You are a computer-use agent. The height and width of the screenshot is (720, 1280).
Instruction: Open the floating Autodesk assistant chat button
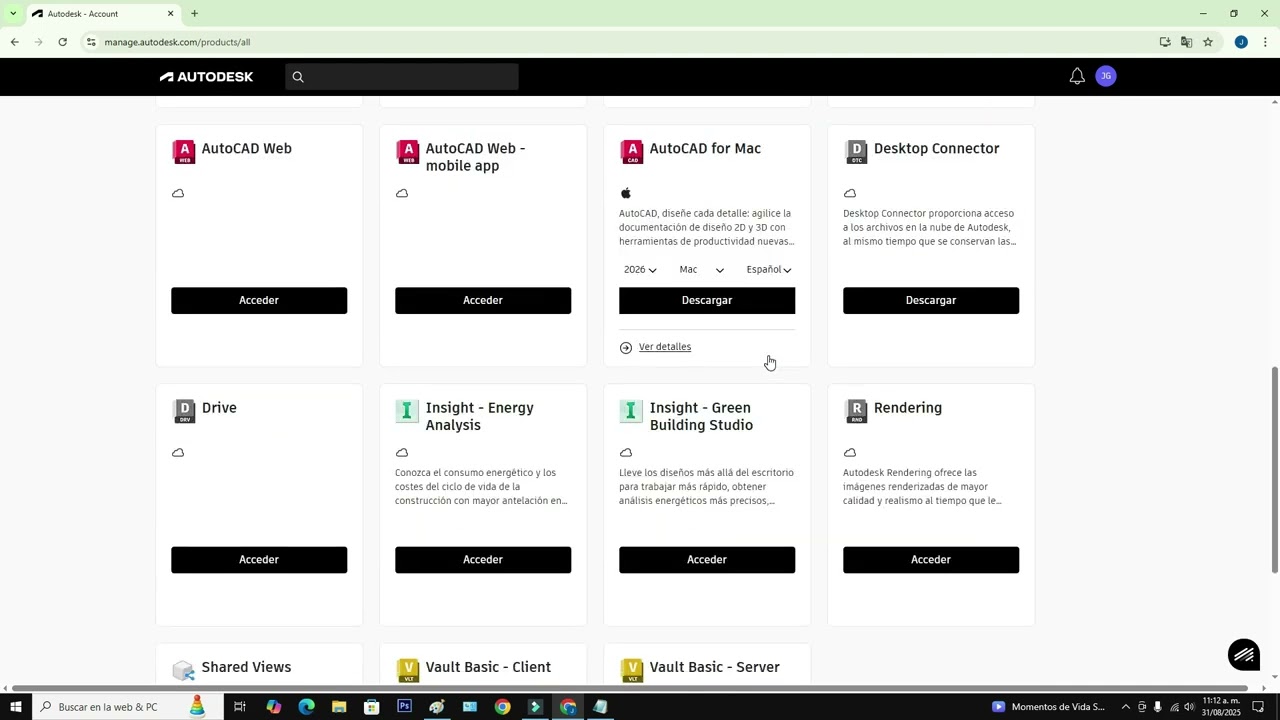[1244, 655]
